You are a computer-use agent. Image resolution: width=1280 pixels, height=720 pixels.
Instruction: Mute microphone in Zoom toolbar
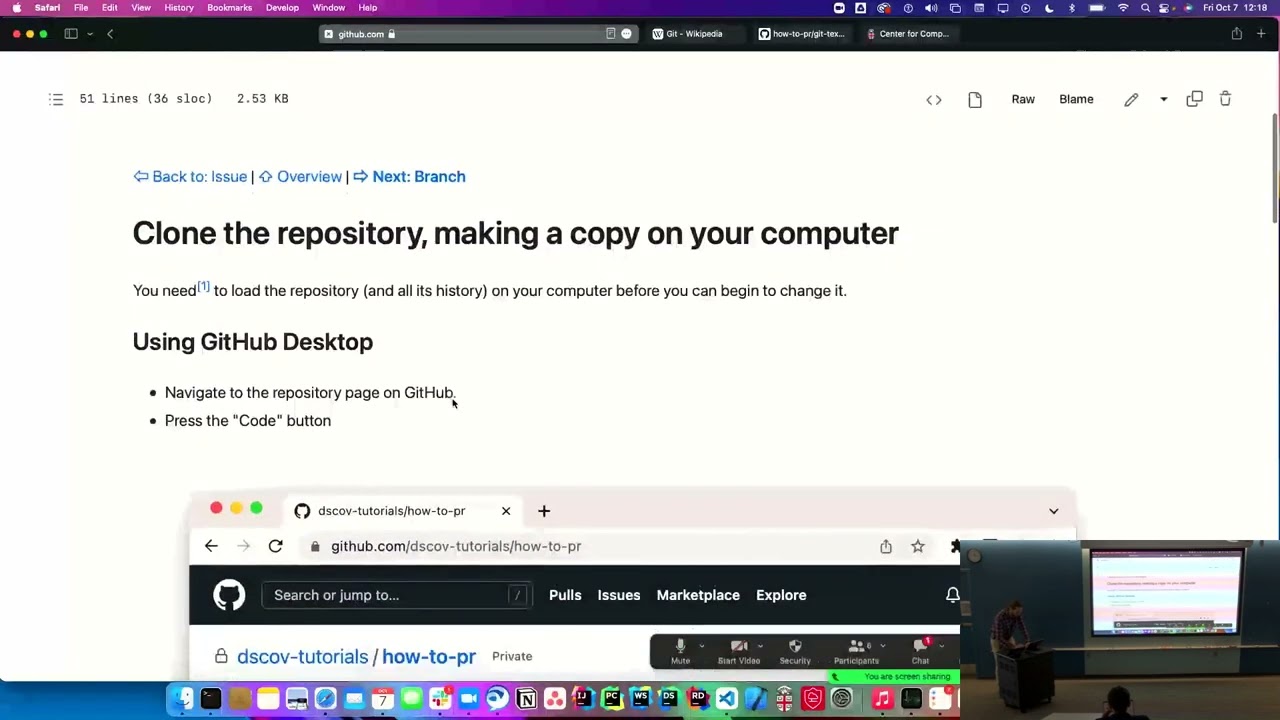[x=680, y=651]
